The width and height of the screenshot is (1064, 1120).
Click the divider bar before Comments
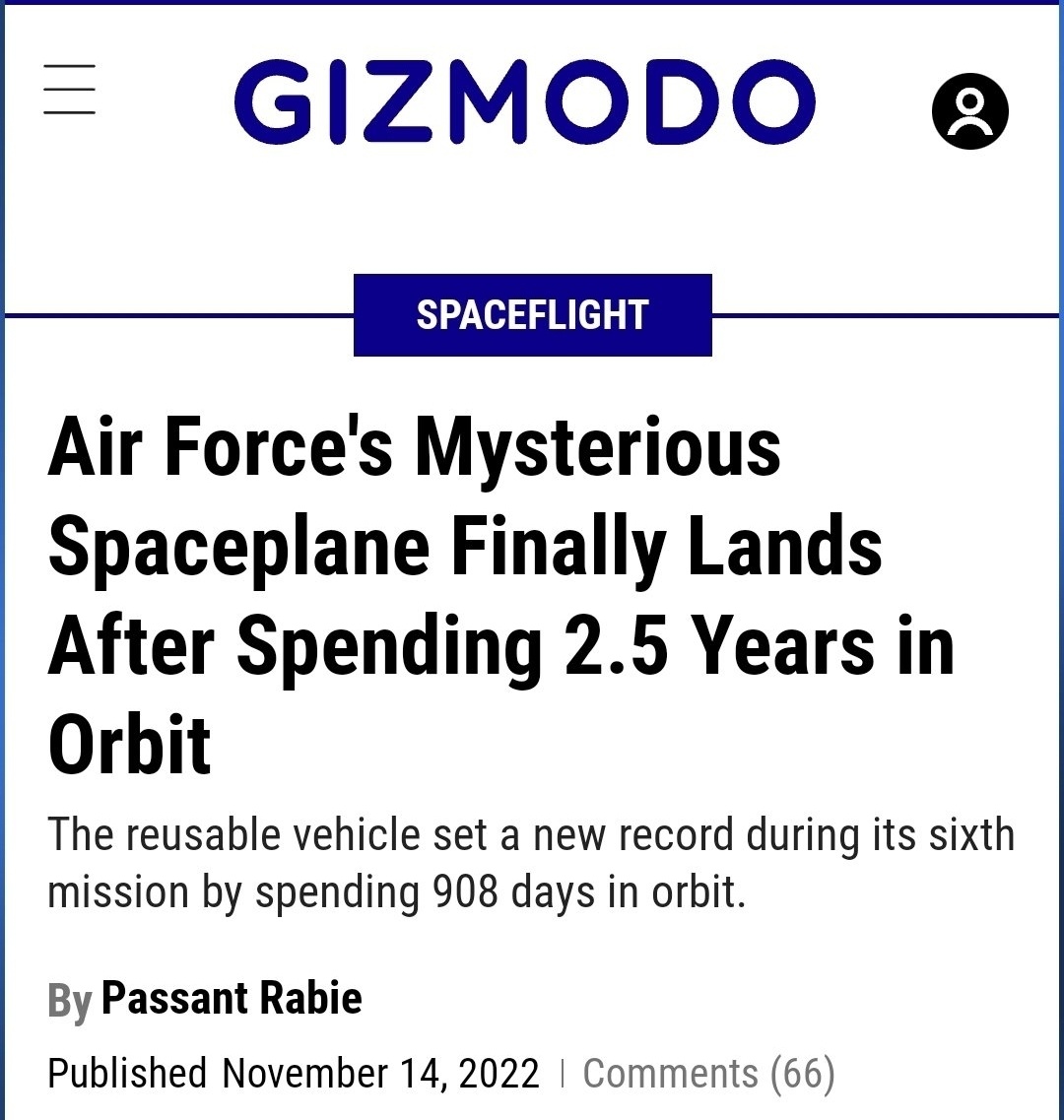[x=563, y=1074]
